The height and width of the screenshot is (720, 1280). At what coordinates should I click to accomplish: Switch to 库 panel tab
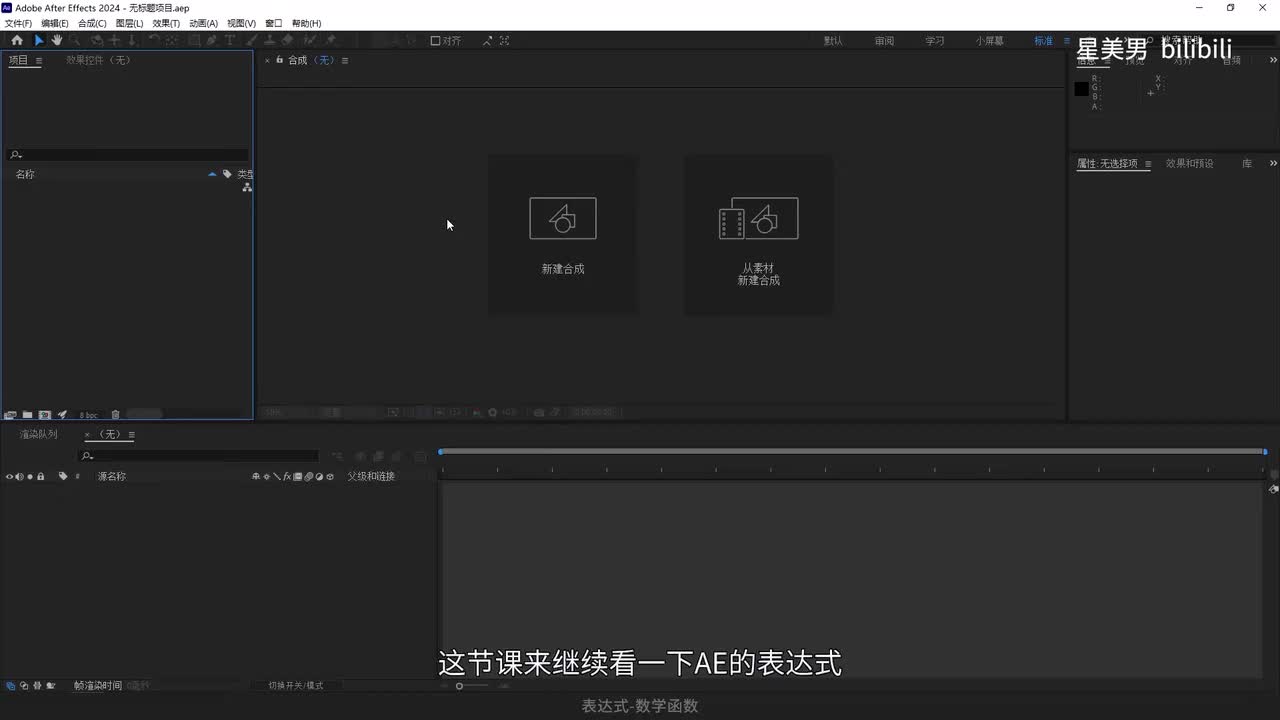coord(1247,163)
